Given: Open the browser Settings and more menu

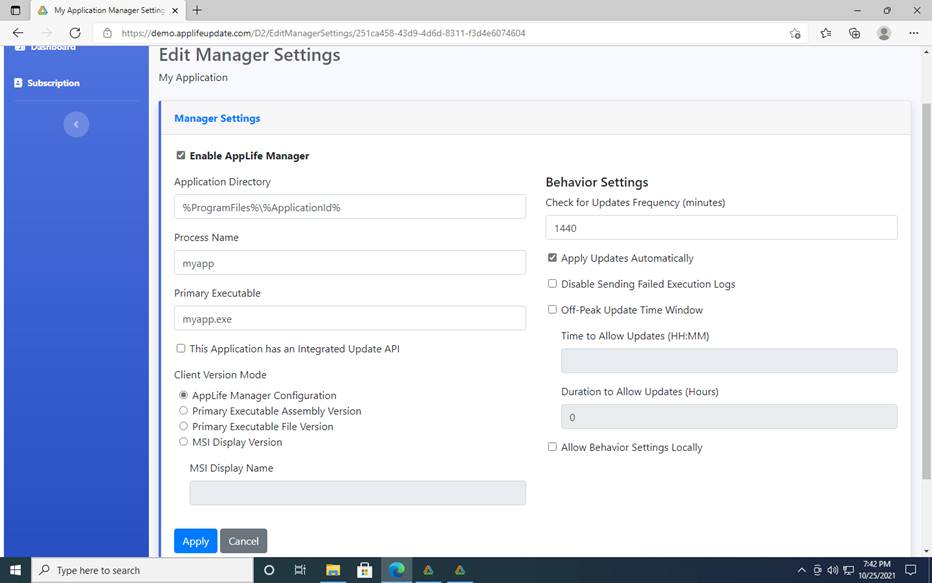Looking at the screenshot, I should tap(914, 33).
